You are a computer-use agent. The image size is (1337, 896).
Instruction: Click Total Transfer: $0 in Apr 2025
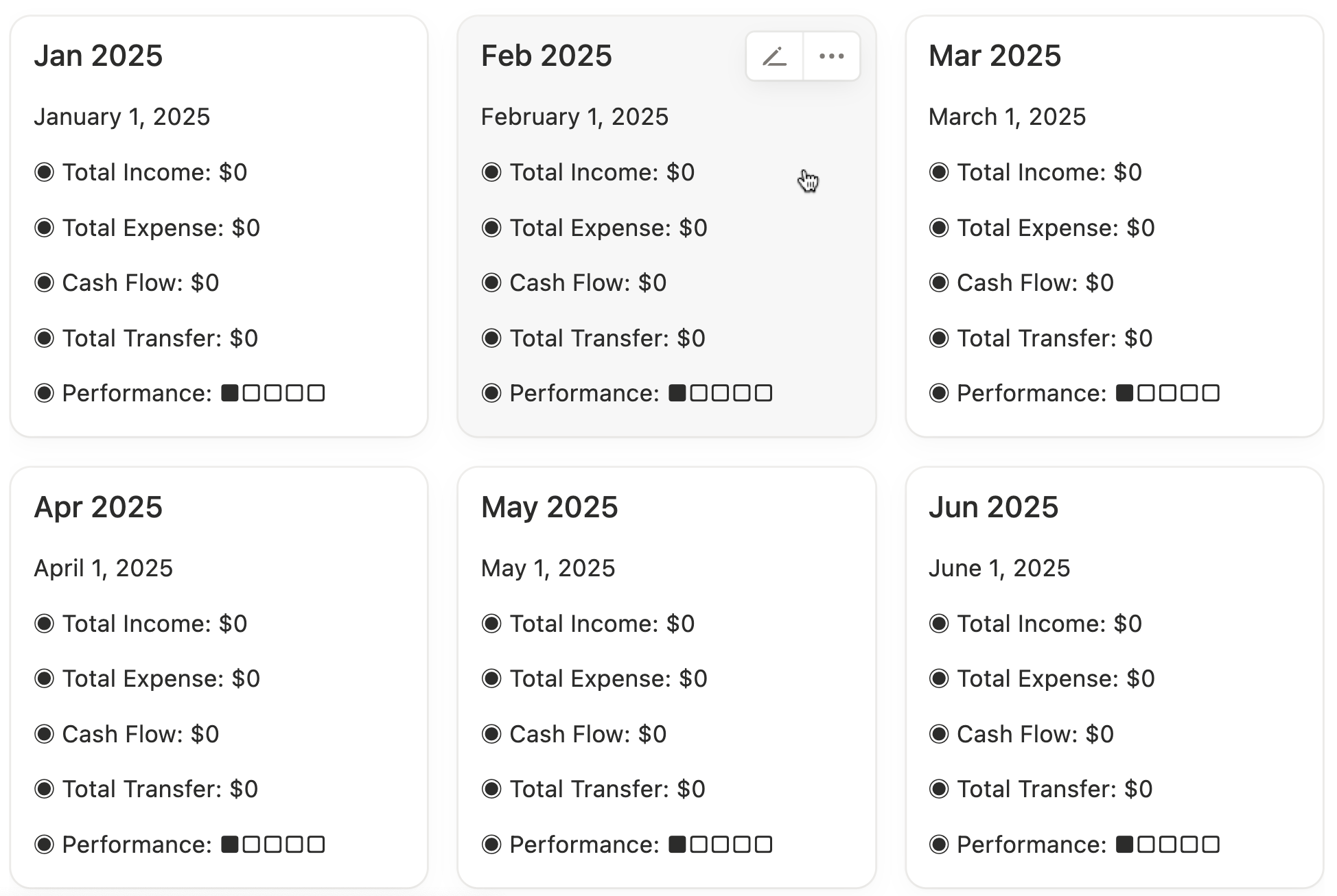[160, 789]
